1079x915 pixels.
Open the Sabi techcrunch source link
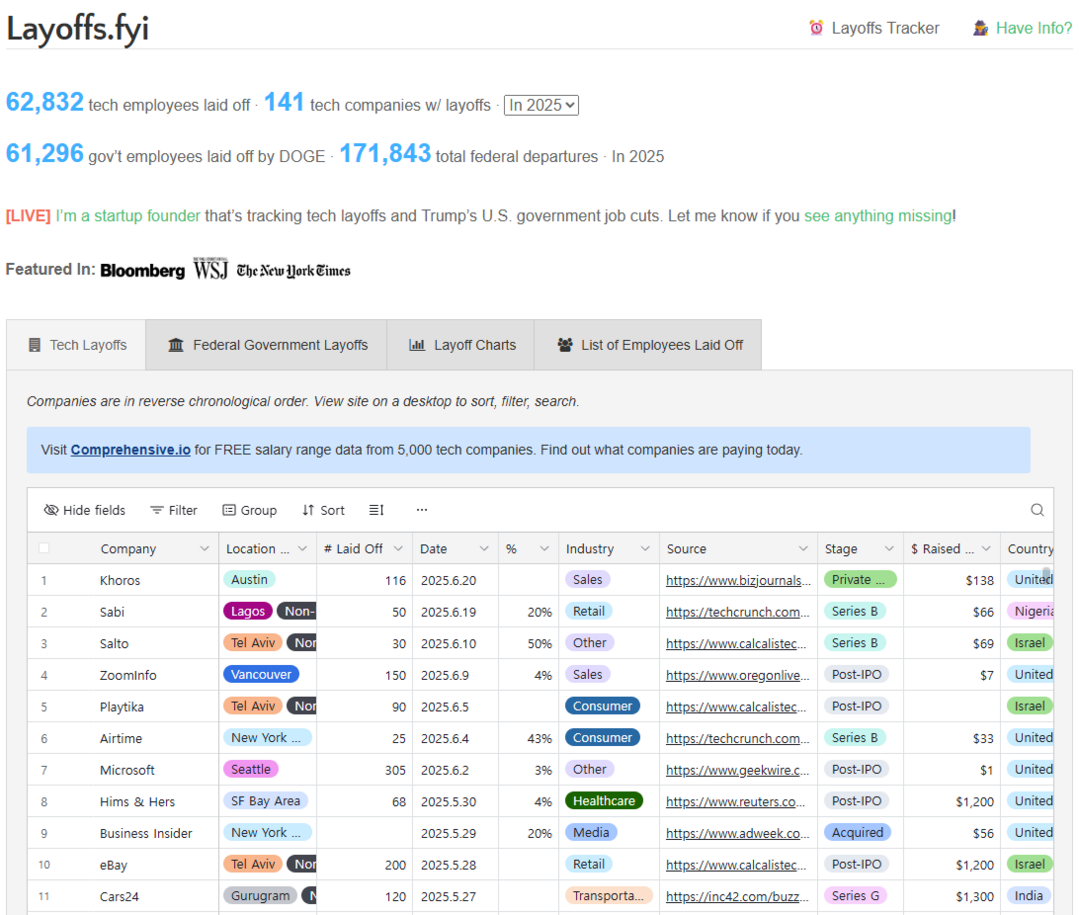pos(738,612)
